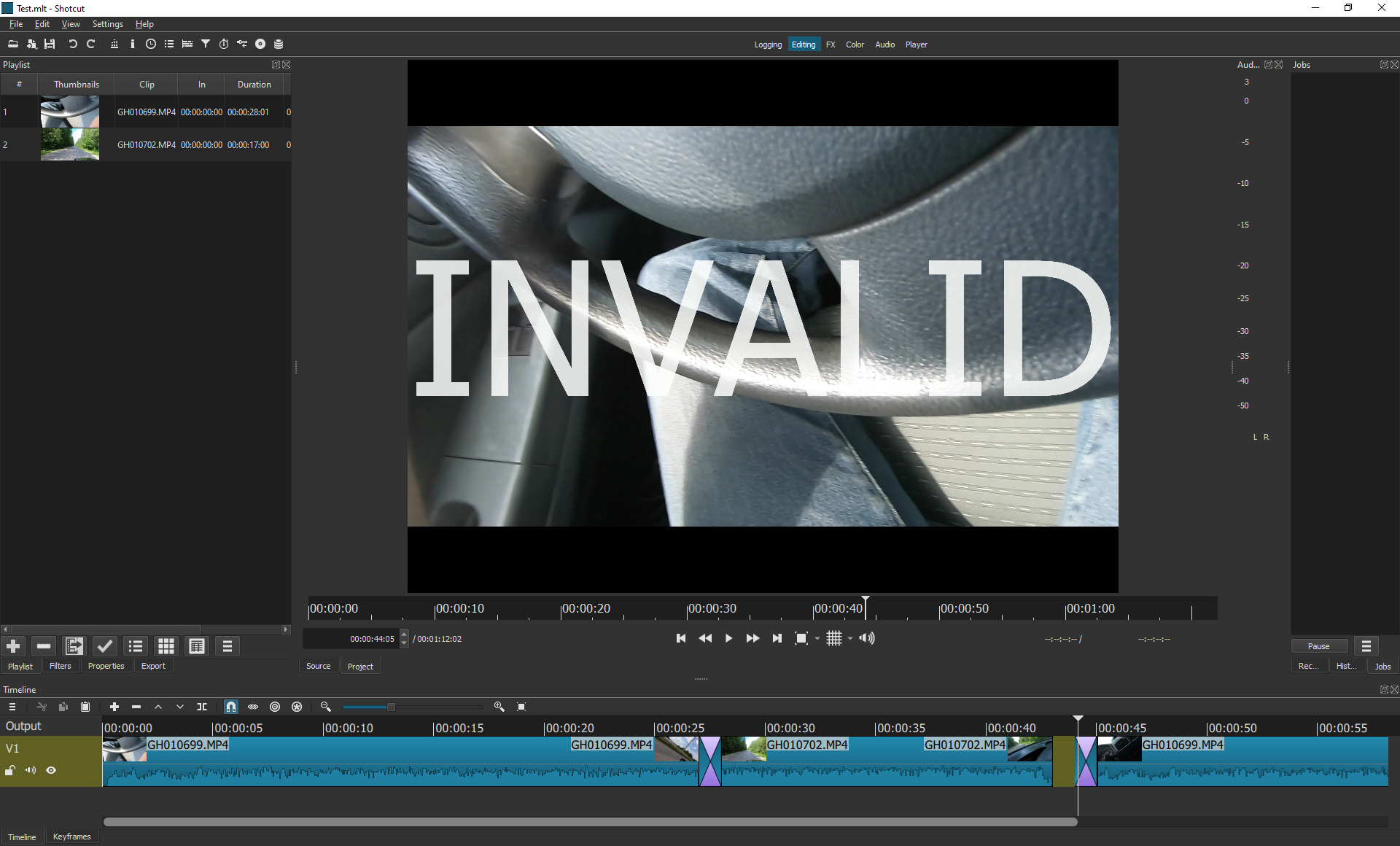1400x846 pixels.
Task: Click Split at Playhead in timeline toolbar
Action: (x=202, y=707)
